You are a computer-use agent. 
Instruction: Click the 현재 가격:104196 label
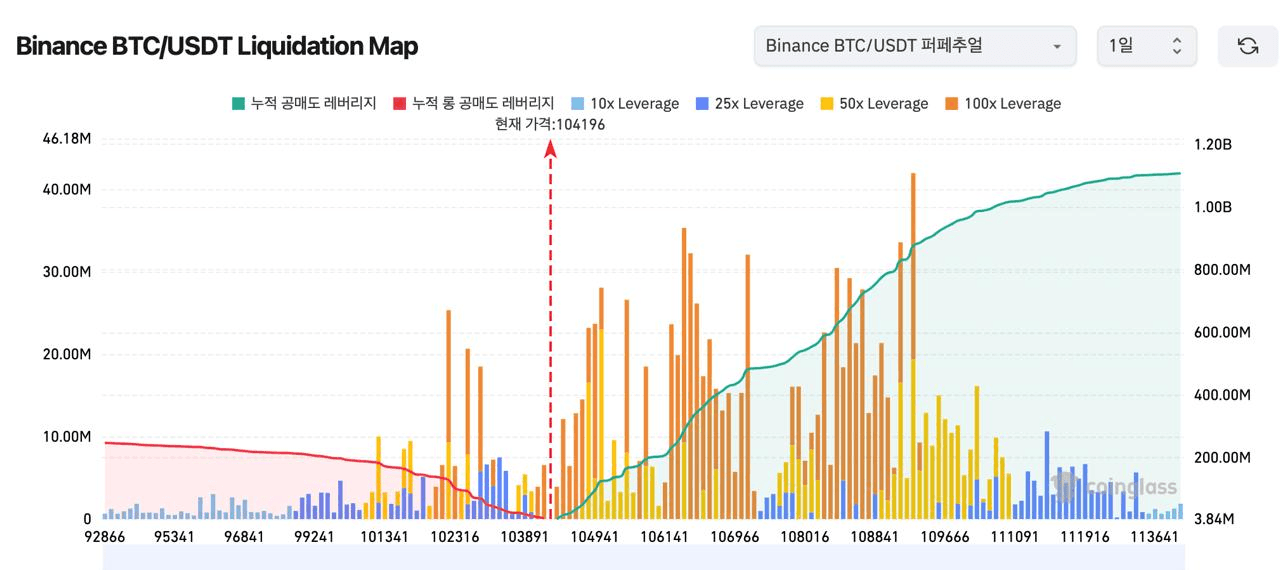550,124
